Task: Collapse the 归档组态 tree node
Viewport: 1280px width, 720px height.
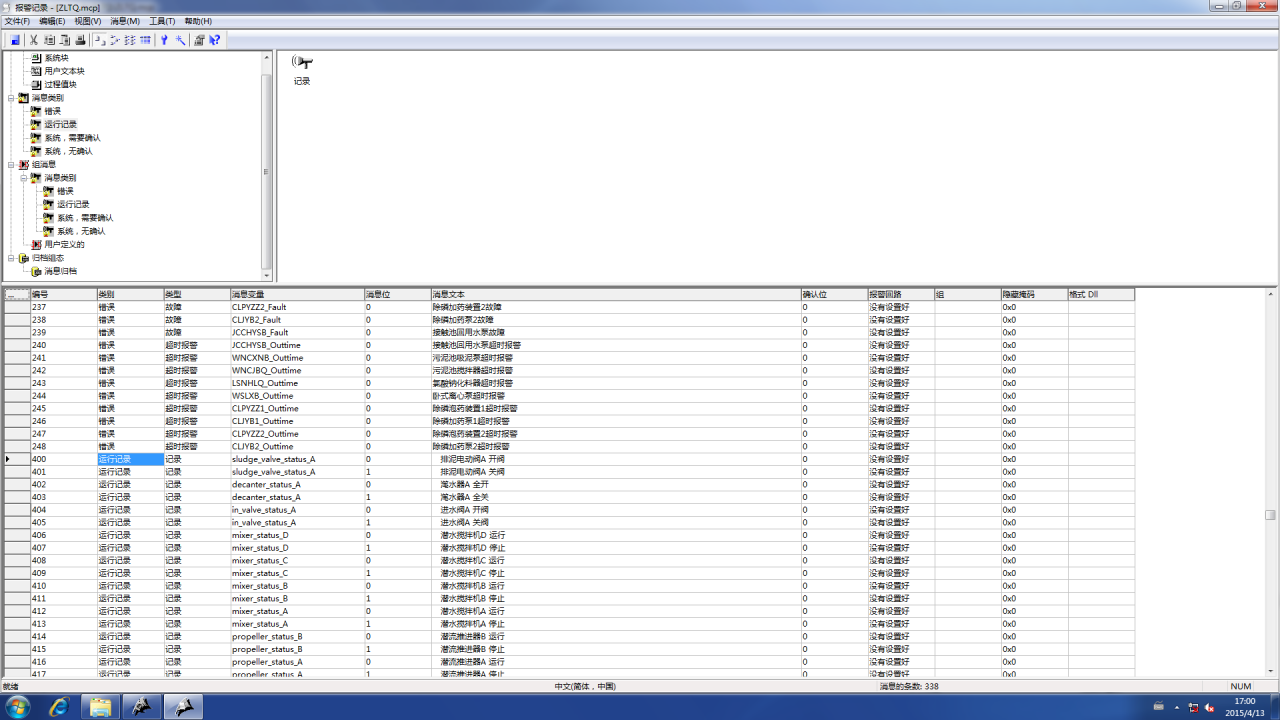Action: click(11, 258)
